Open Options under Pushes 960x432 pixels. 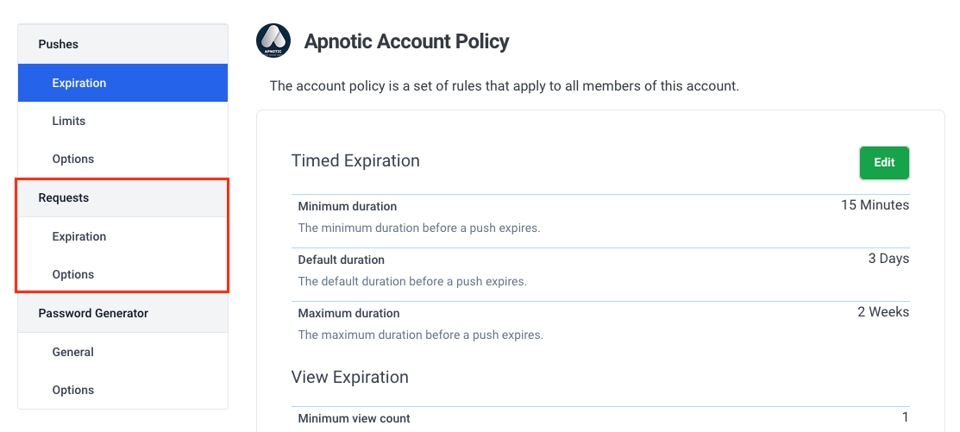pyautogui.click(x=73, y=159)
